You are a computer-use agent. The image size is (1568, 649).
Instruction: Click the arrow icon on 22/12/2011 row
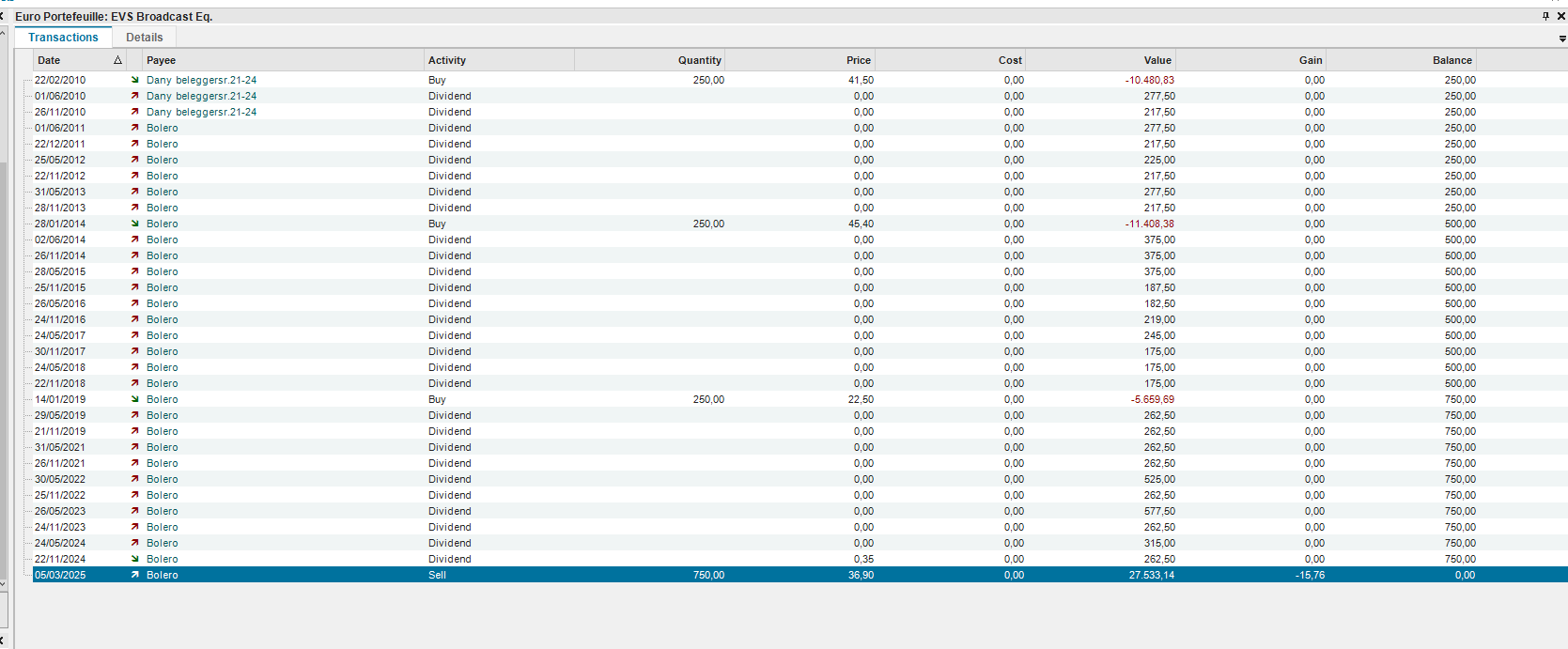click(x=135, y=144)
